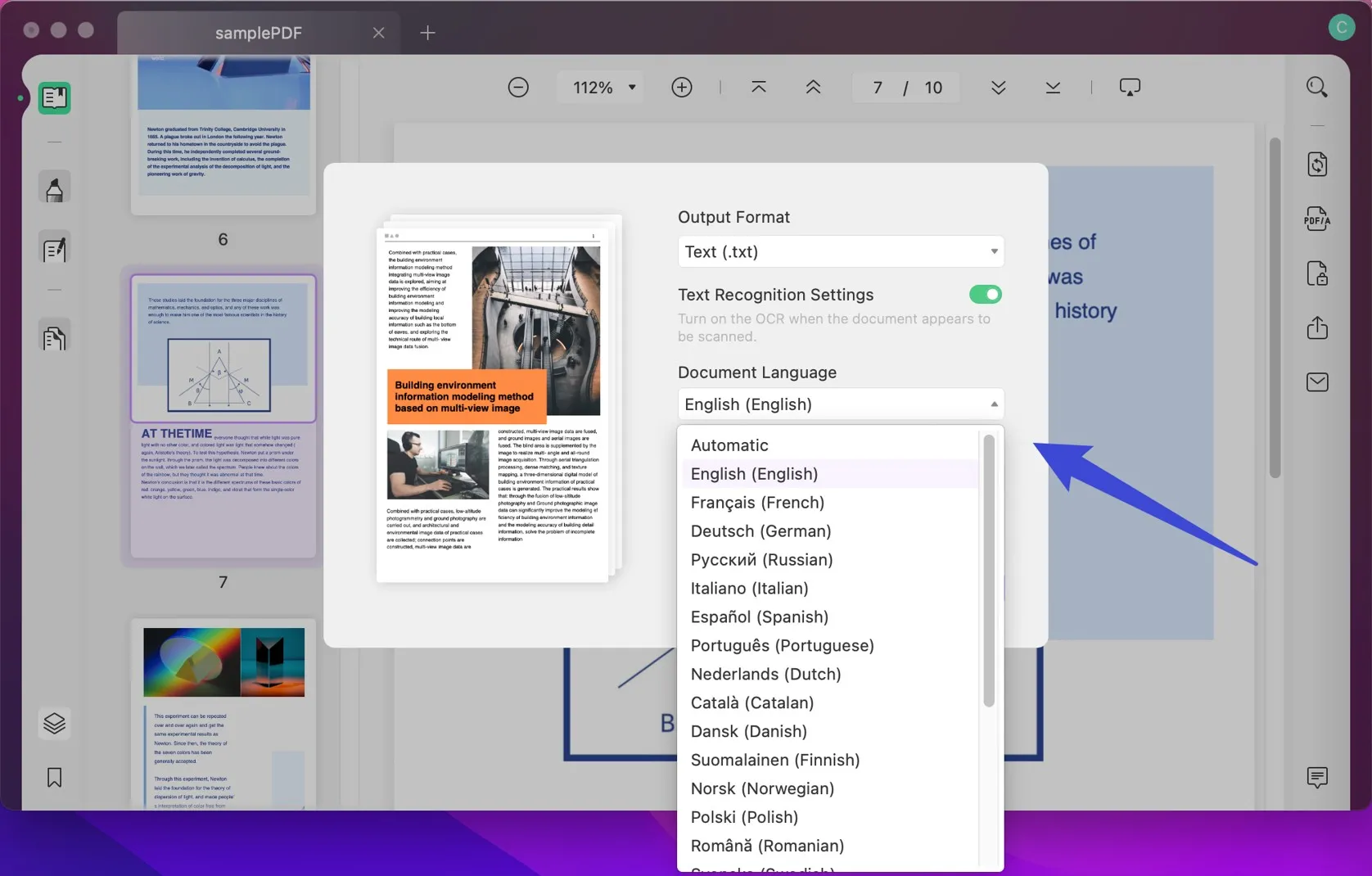Send file by email icon
This screenshot has height=876, width=1372.
1316,382
